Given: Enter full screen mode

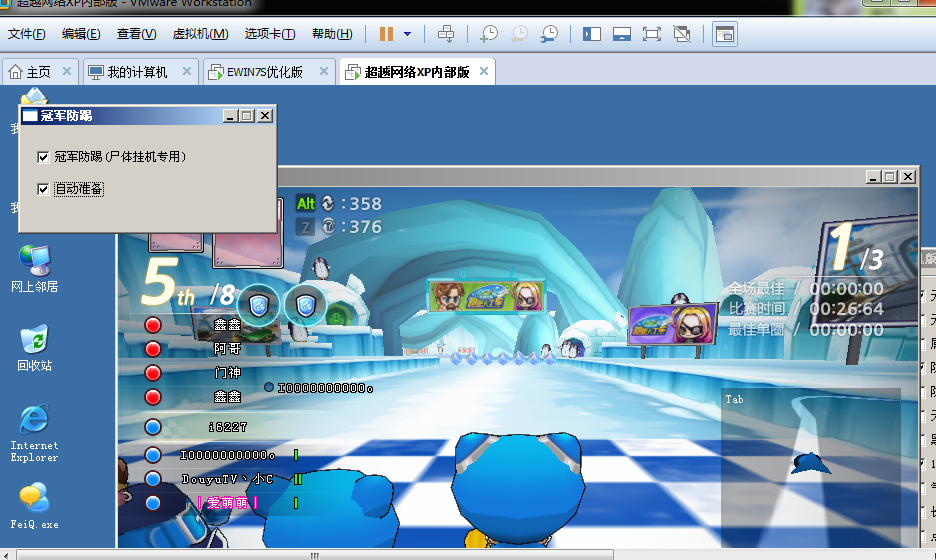Looking at the screenshot, I should tap(651, 34).
